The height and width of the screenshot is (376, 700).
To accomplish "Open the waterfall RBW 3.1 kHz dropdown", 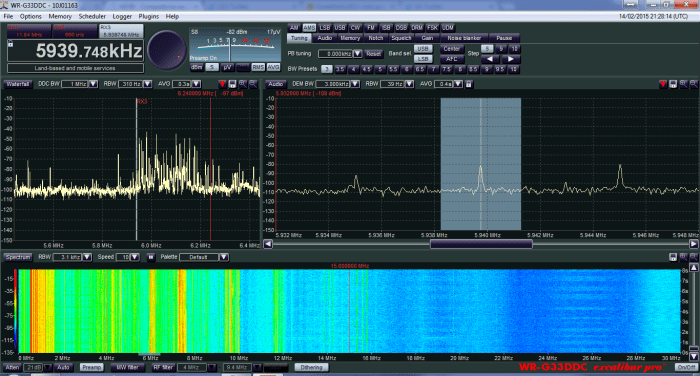I will [x=87, y=257].
